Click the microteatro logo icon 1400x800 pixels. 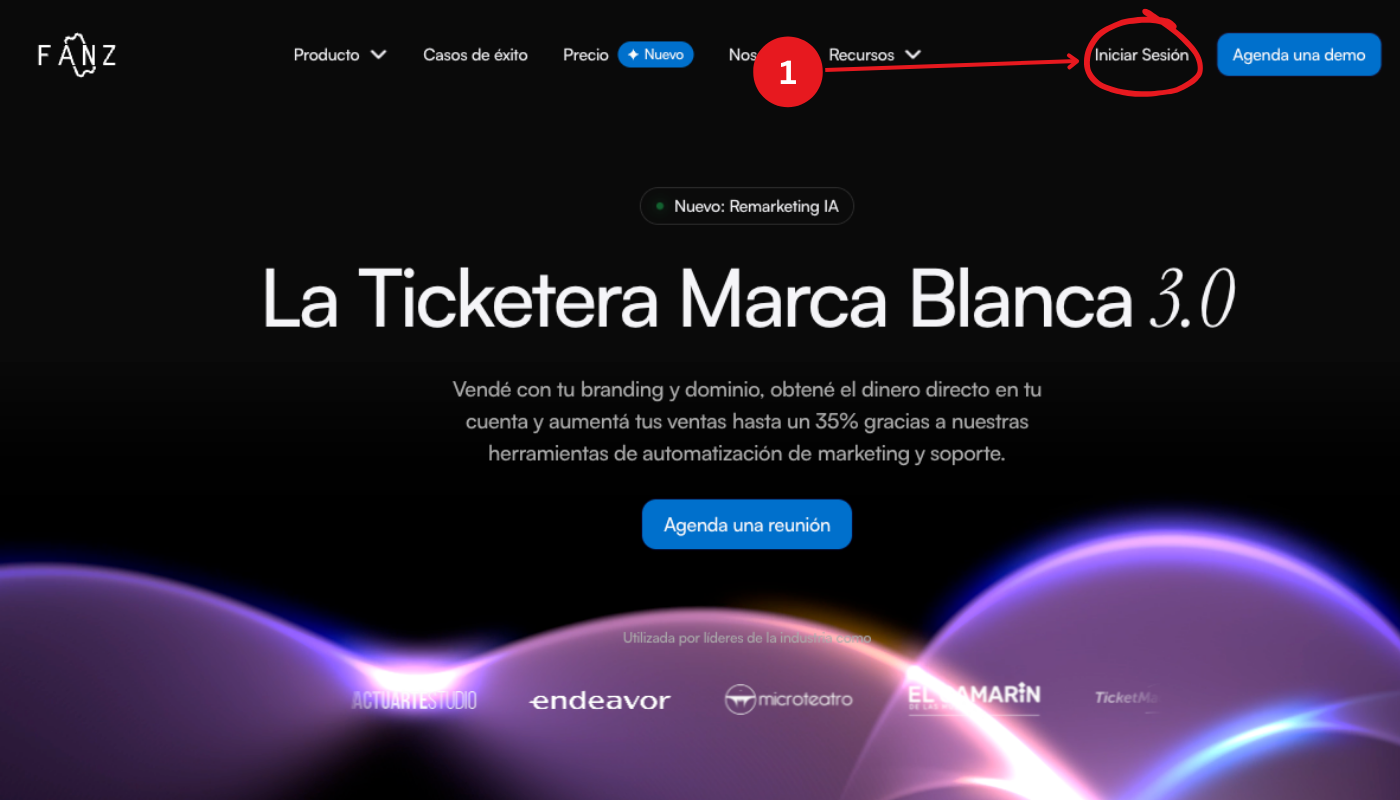[x=740, y=699]
